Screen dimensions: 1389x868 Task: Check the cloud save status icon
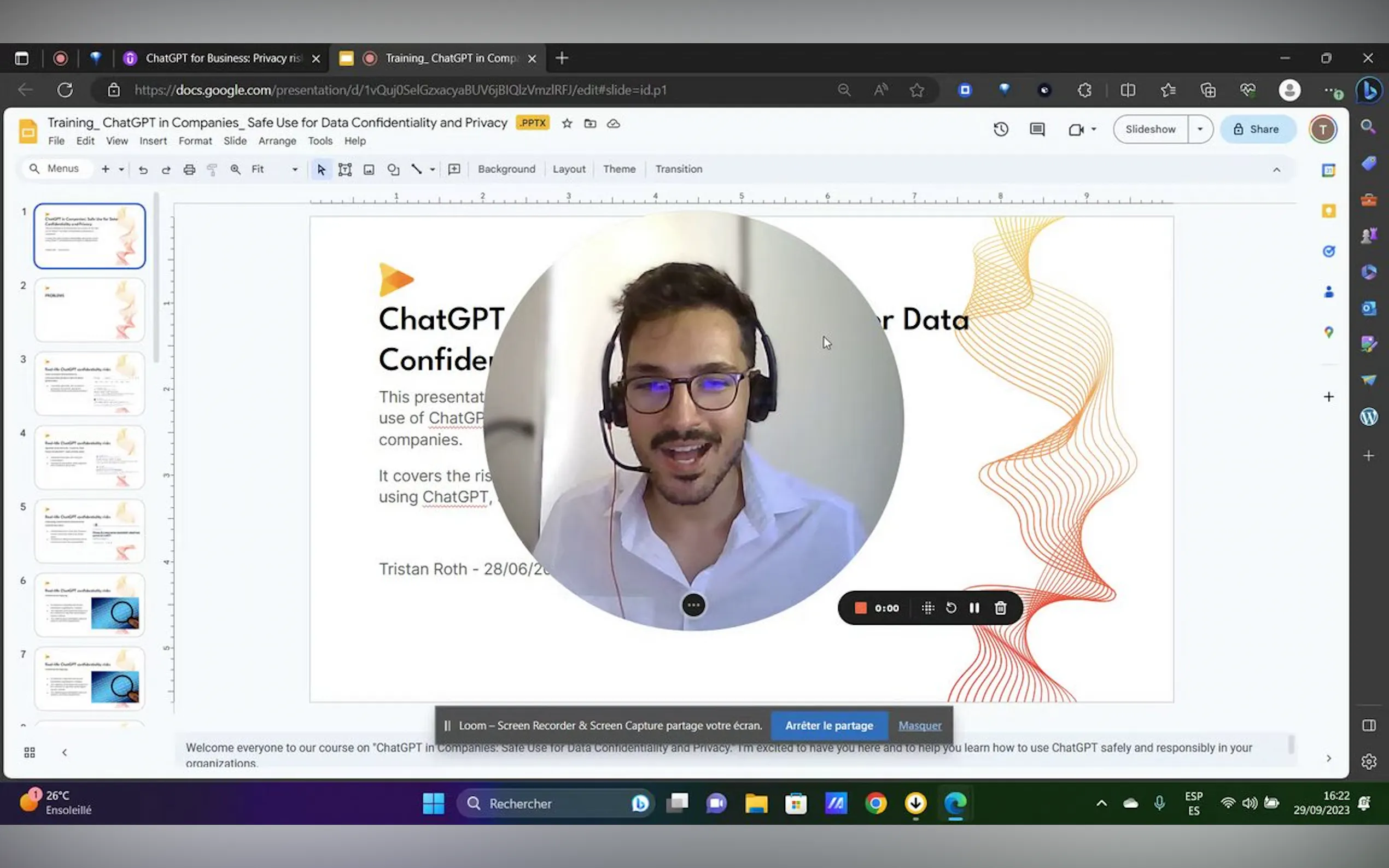[x=613, y=124]
